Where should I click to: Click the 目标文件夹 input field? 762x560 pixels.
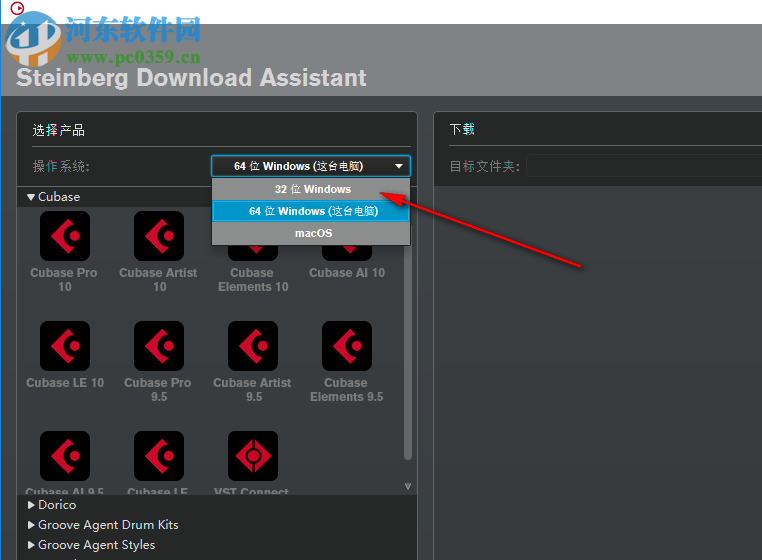click(x=644, y=166)
